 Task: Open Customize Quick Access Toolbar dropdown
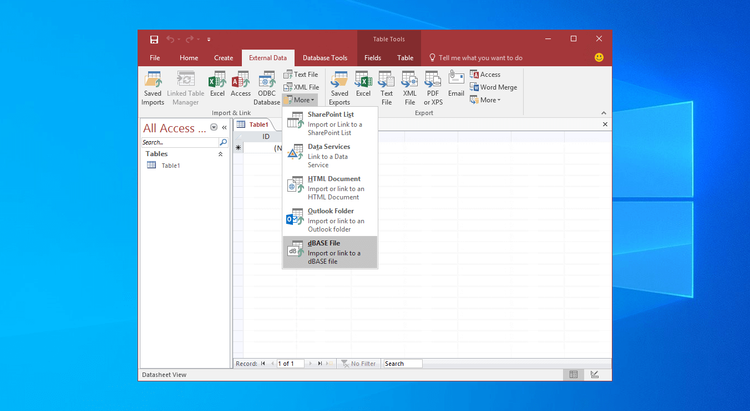click(209, 39)
